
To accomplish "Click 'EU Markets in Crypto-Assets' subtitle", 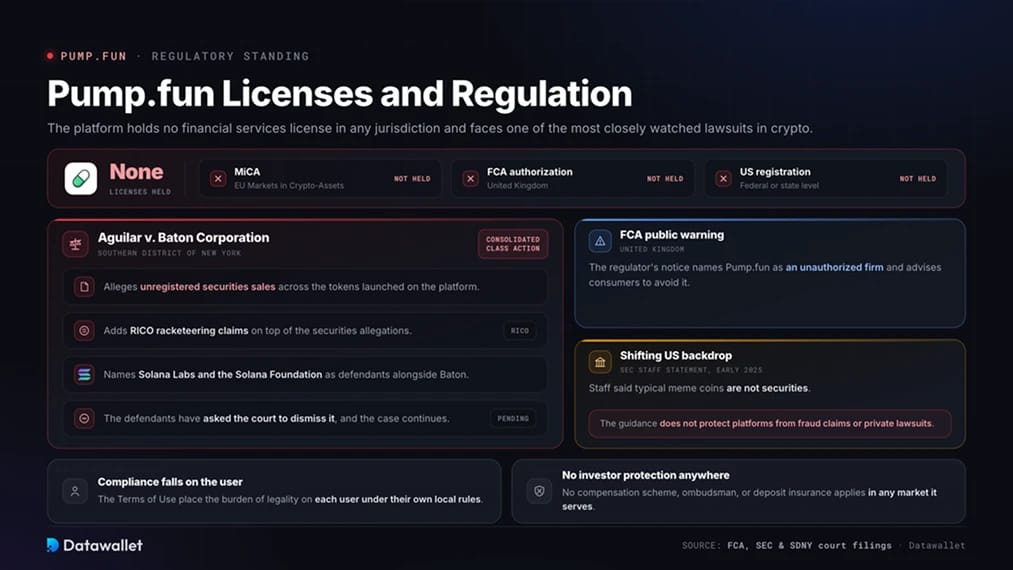I will 289,185.
